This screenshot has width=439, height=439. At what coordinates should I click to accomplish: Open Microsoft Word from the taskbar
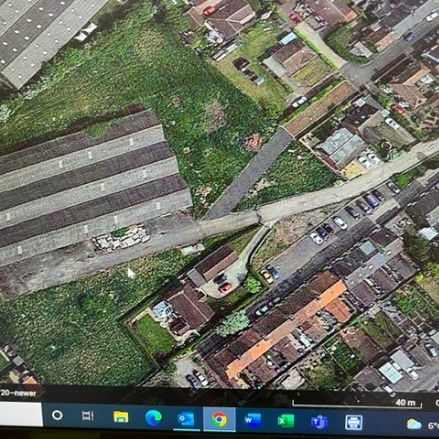pyautogui.click(x=252, y=420)
